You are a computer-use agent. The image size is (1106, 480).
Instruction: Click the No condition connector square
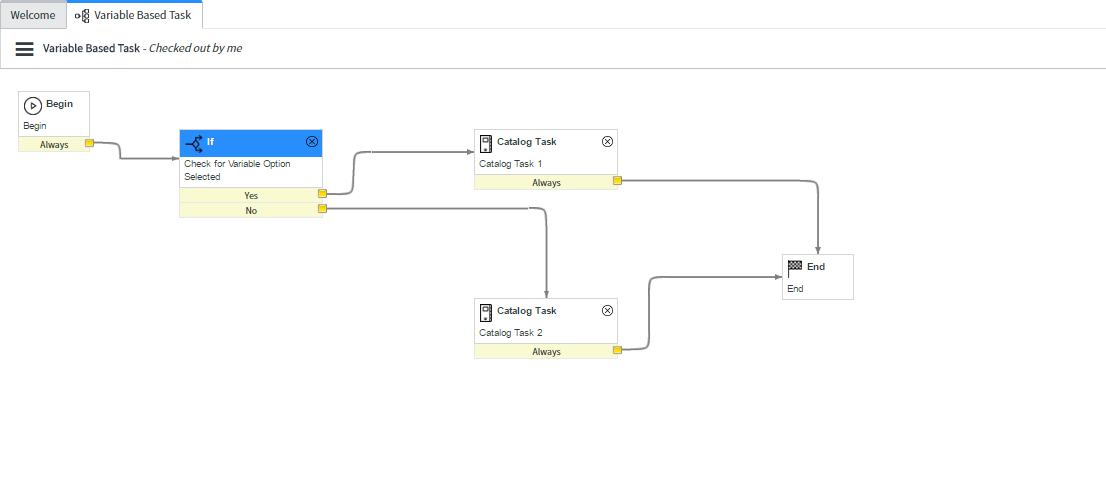[322, 209]
